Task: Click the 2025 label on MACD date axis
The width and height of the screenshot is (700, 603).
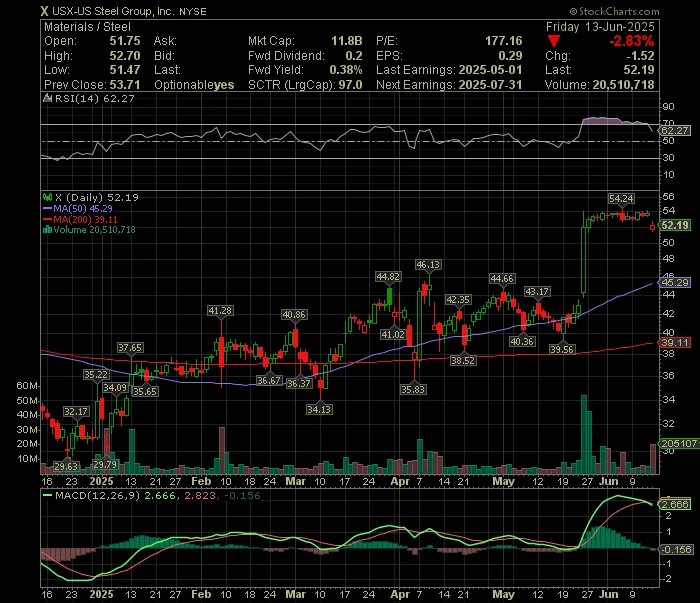Action: point(101,595)
